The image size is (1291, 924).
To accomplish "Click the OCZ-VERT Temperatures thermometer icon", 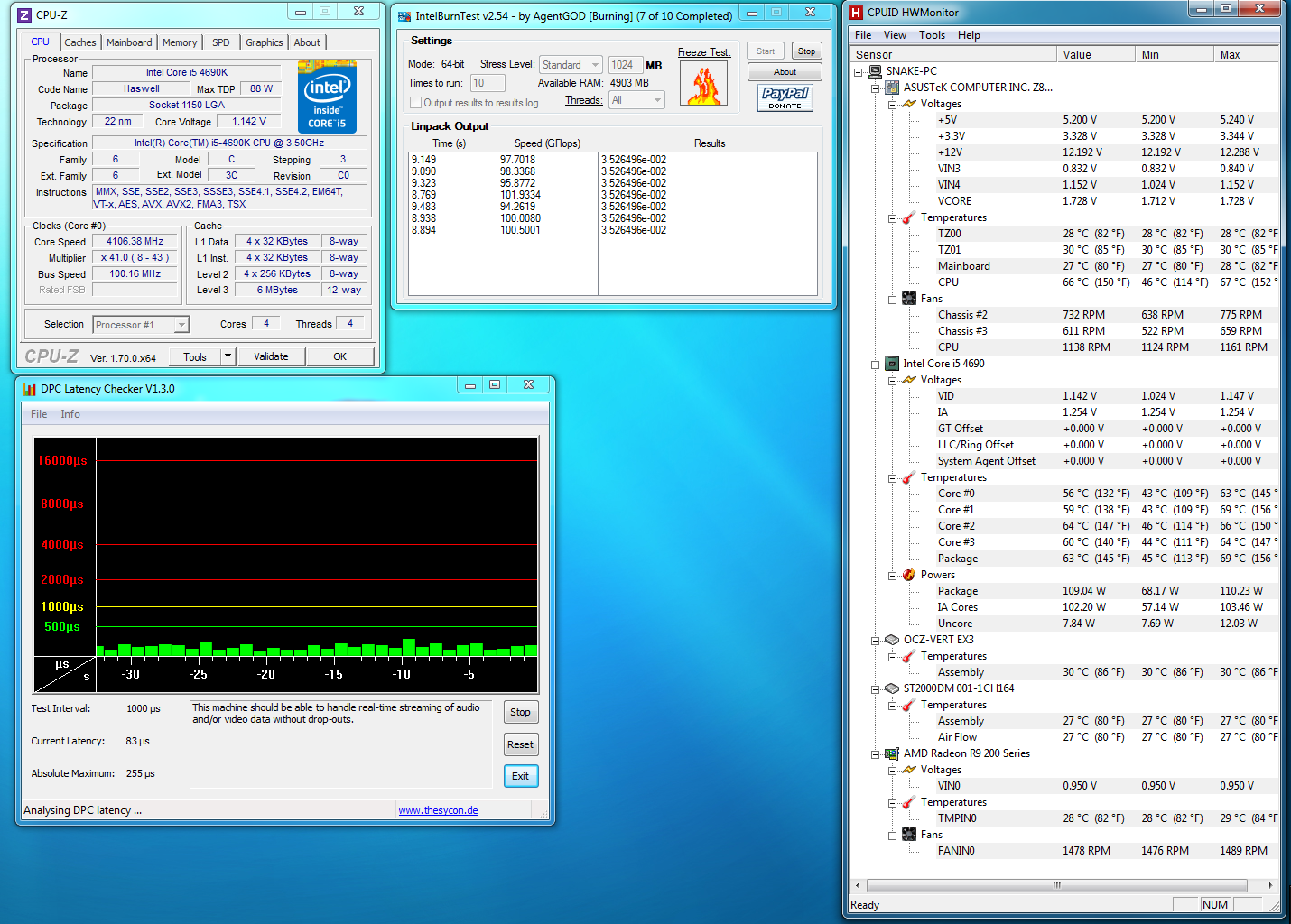I will (909, 656).
